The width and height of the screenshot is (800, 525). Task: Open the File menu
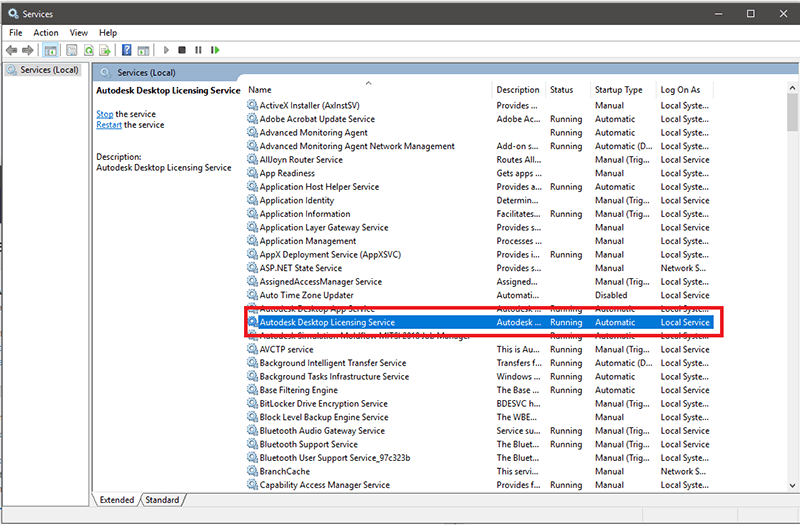click(x=16, y=33)
